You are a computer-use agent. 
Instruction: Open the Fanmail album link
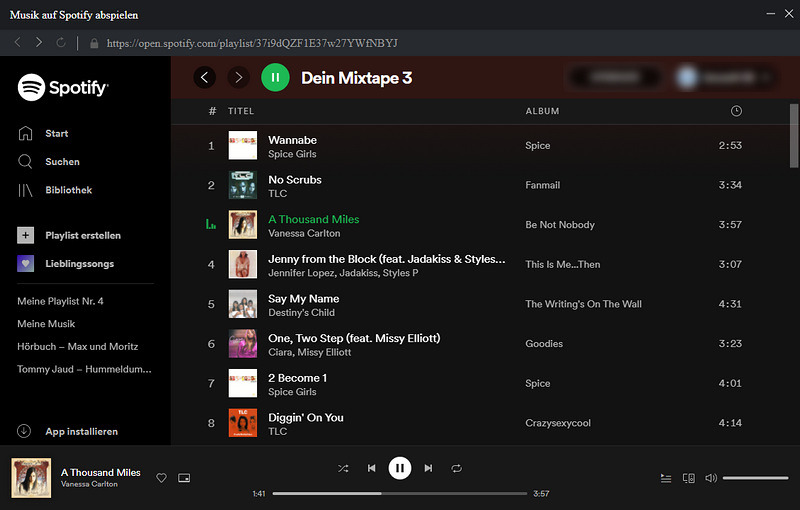(542, 185)
